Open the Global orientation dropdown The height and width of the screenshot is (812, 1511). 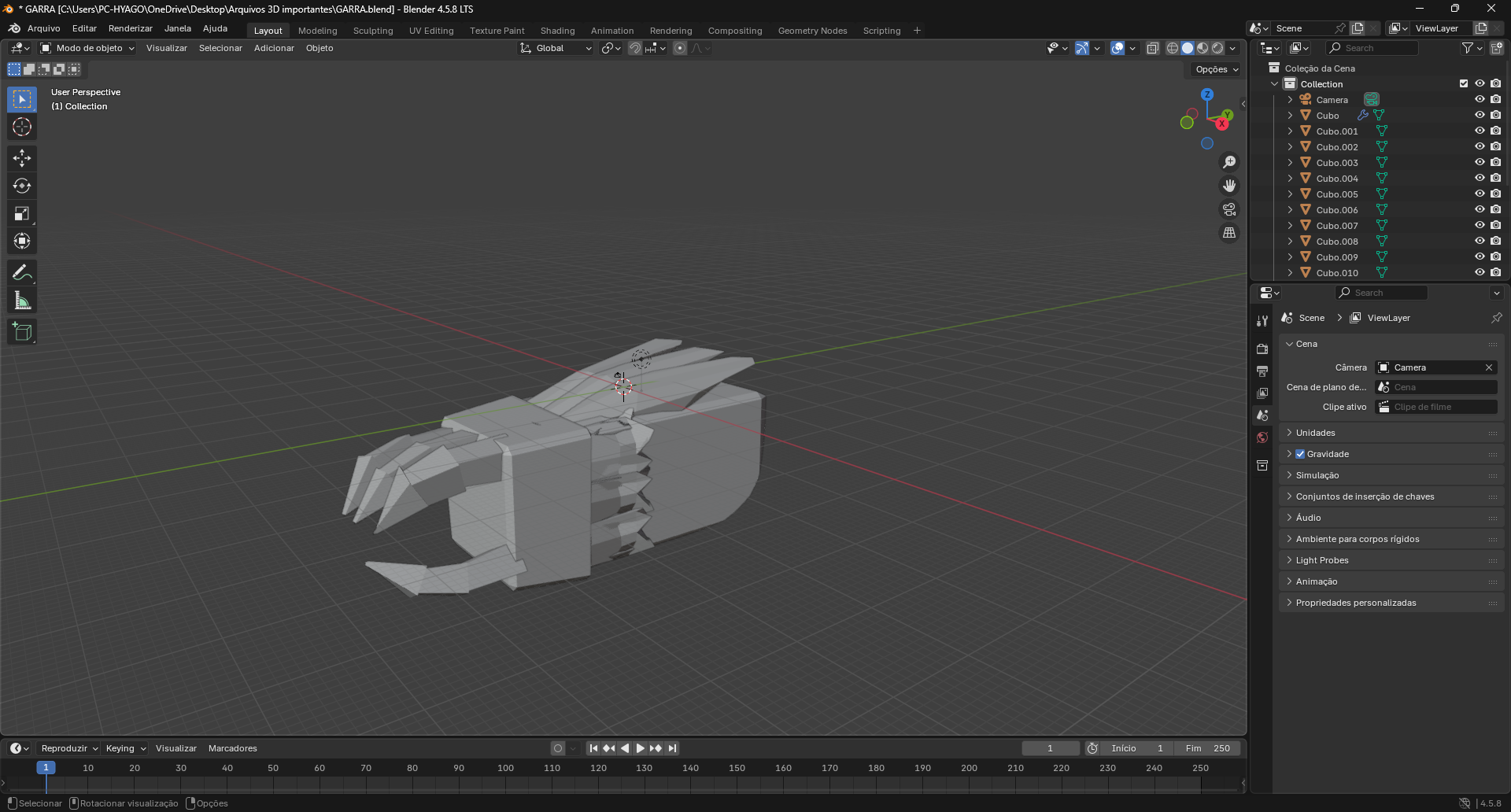pos(556,48)
